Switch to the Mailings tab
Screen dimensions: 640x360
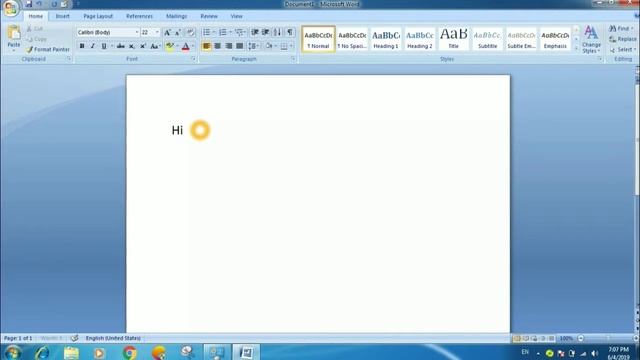click(x=176, y=16)
